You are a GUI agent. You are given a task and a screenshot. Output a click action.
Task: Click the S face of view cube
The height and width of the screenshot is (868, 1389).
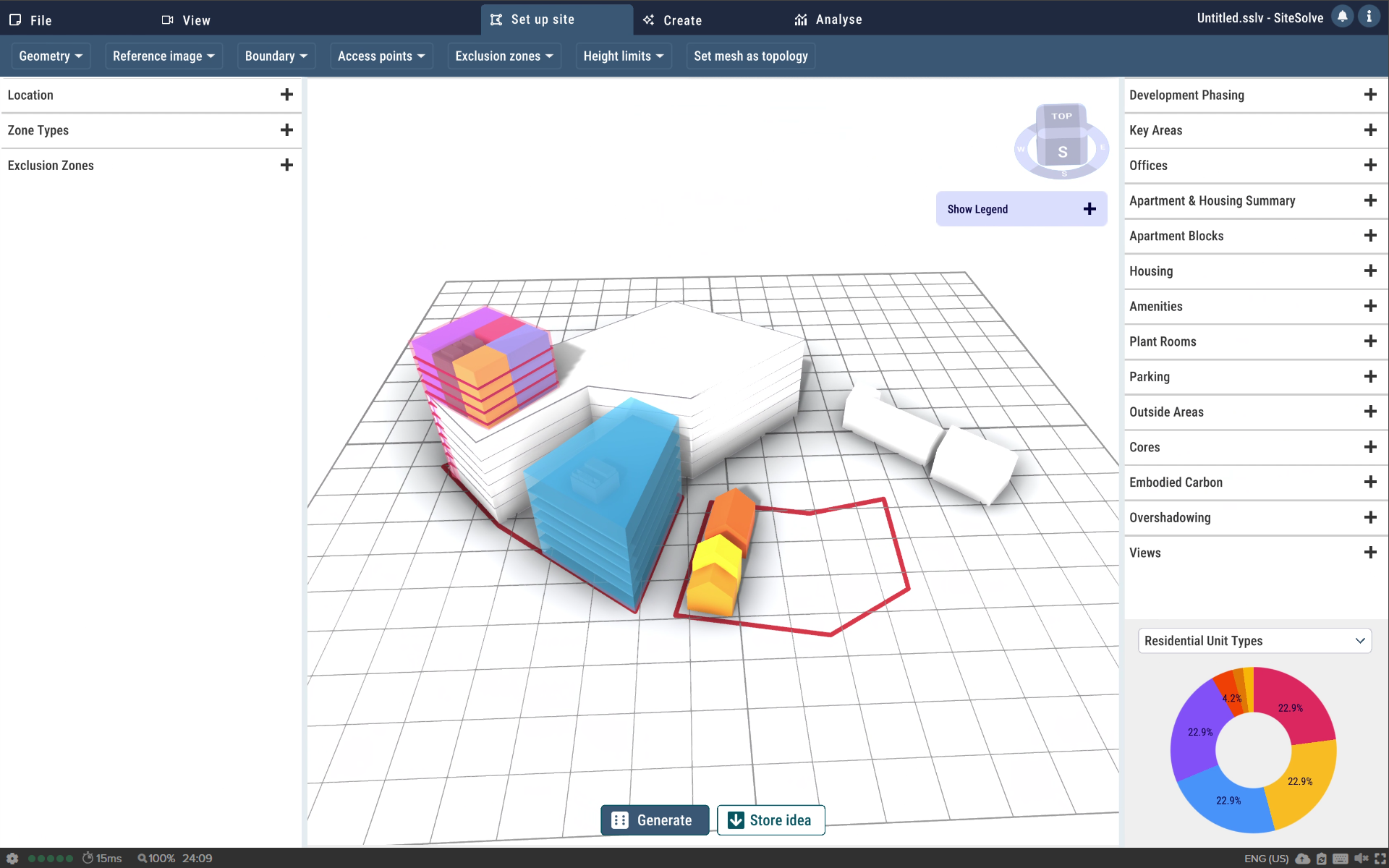[x=1062, y=152]
